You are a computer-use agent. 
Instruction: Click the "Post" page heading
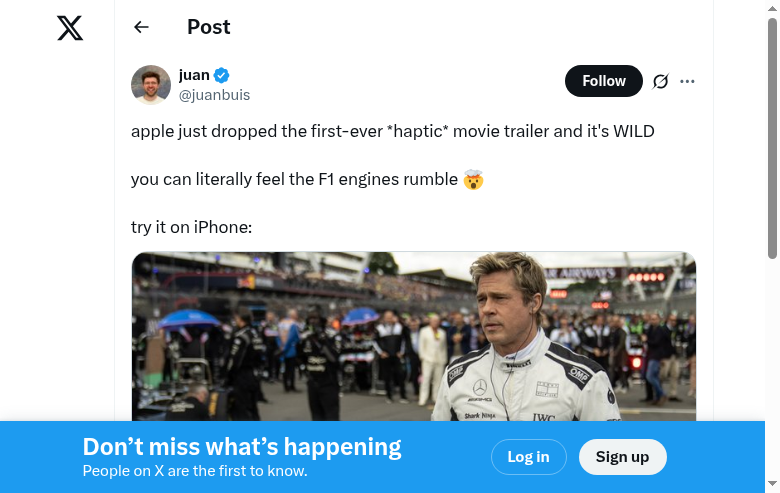209,27
